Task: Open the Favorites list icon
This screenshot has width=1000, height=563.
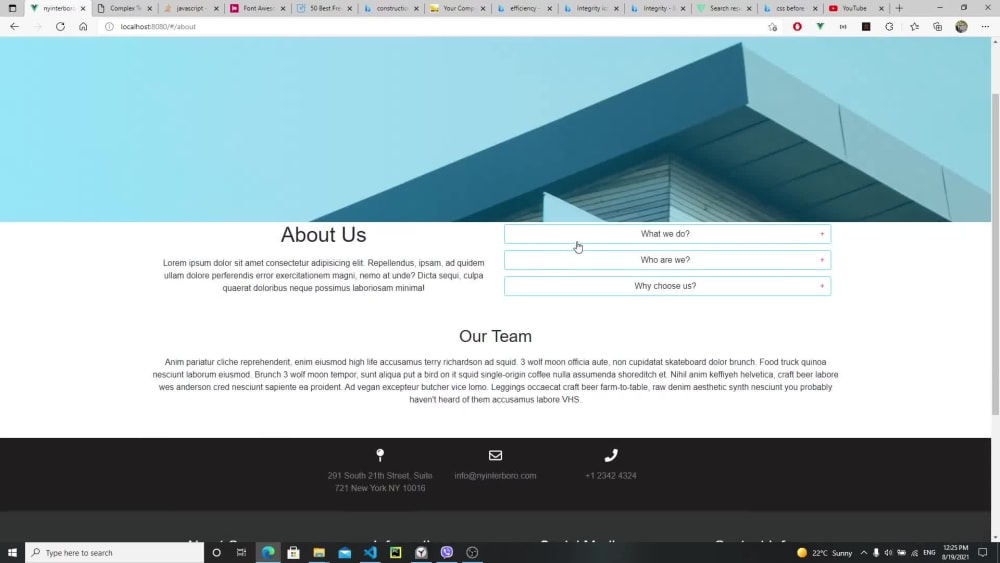Action: [x=915, y=27]
